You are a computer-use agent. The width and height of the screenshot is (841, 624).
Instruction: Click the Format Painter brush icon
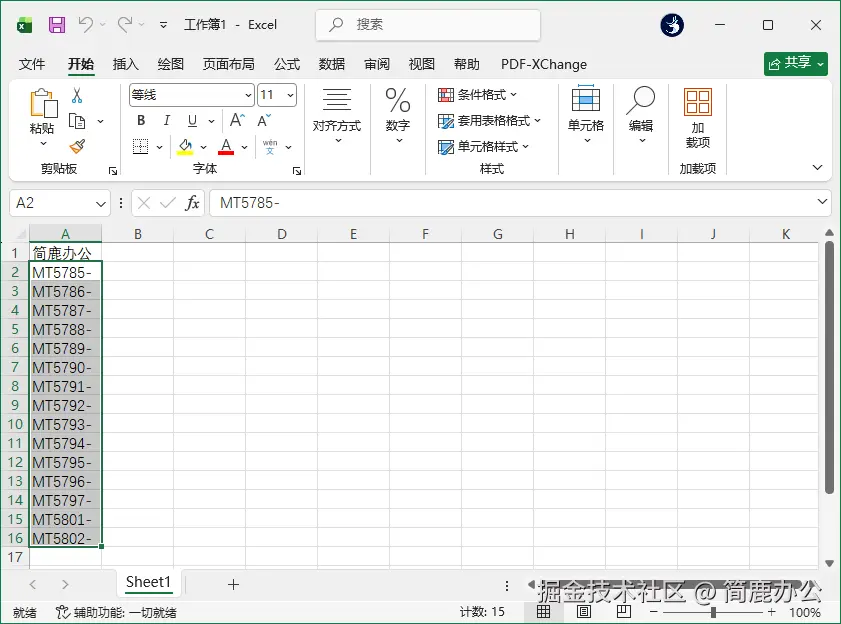tap(77, 146)
